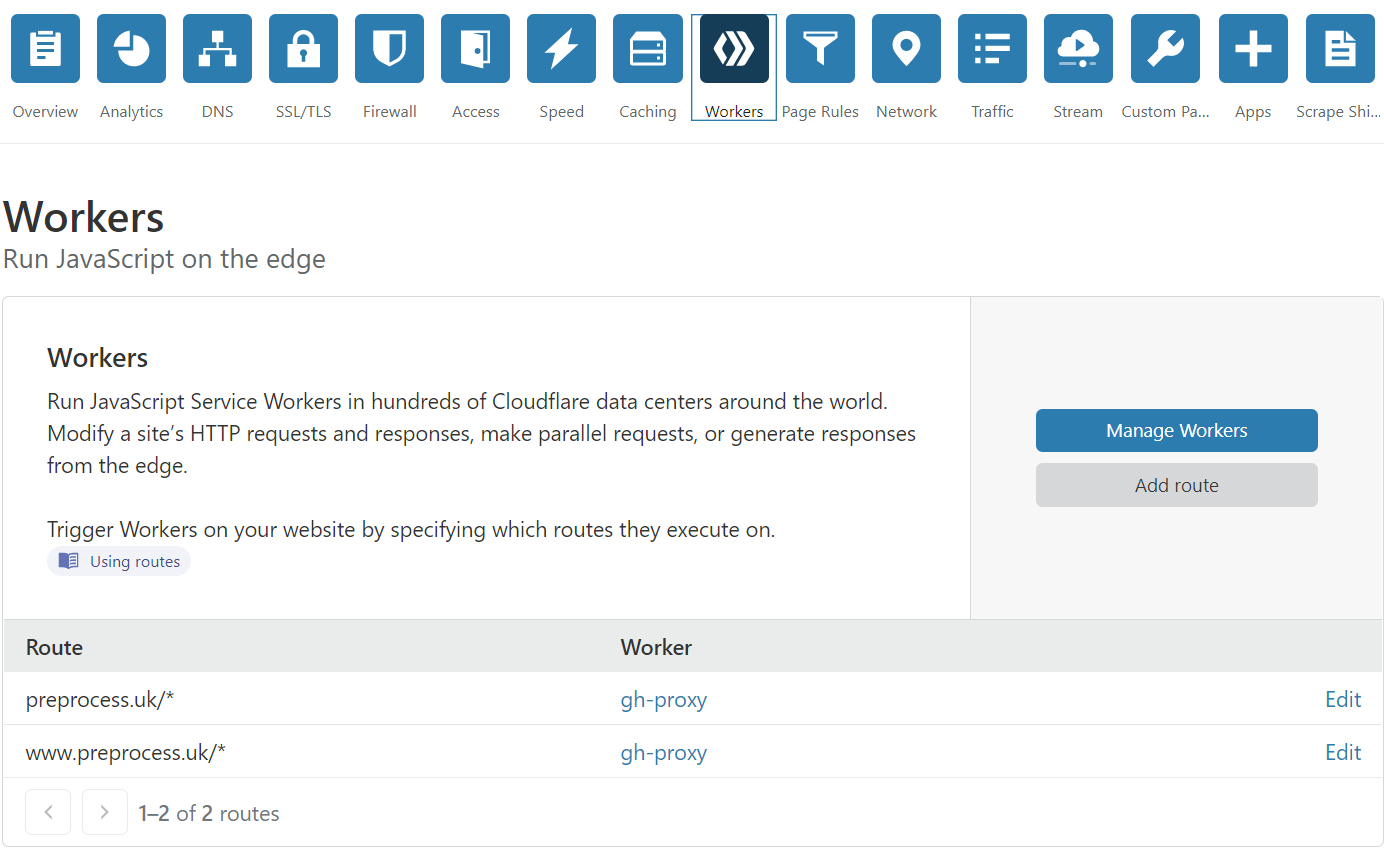Click the Route column header
The image size is (1384, 853).
tap(54, 647)
